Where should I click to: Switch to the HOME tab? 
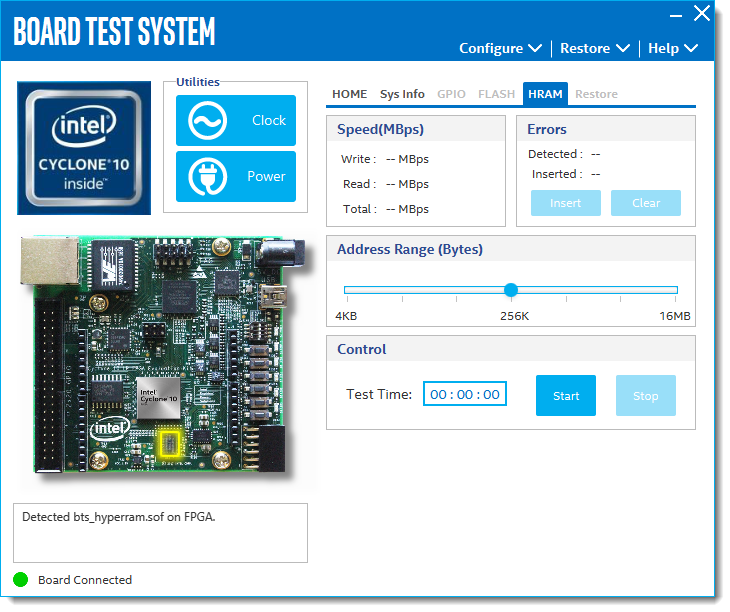tap(349, 94)
